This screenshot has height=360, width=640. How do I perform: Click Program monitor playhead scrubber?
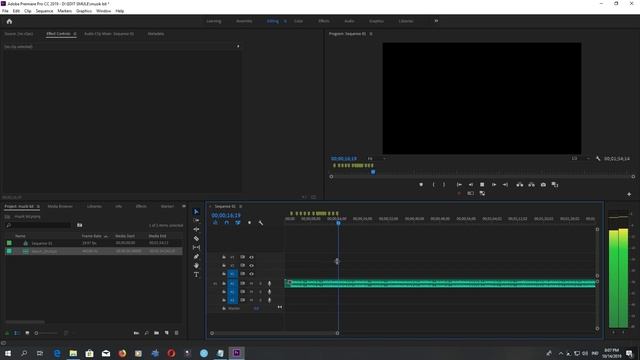(x=373, y=172)
